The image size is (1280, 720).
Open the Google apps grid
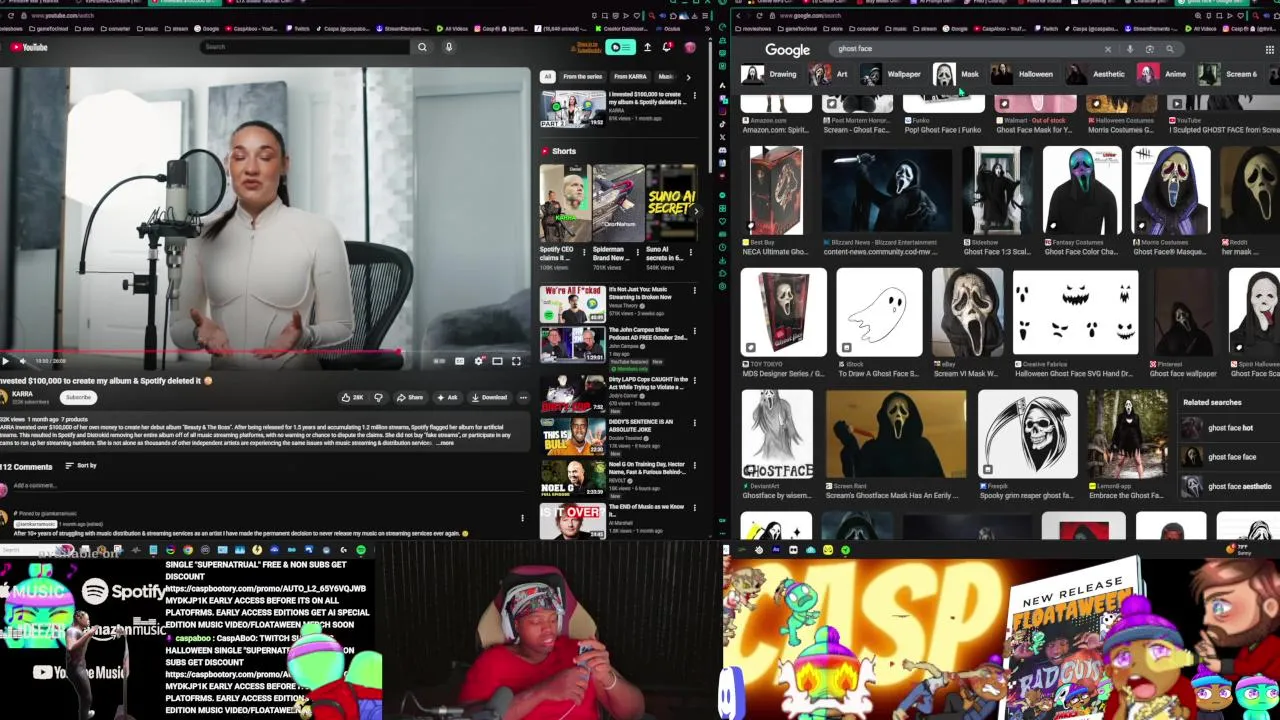(1270, 49)
